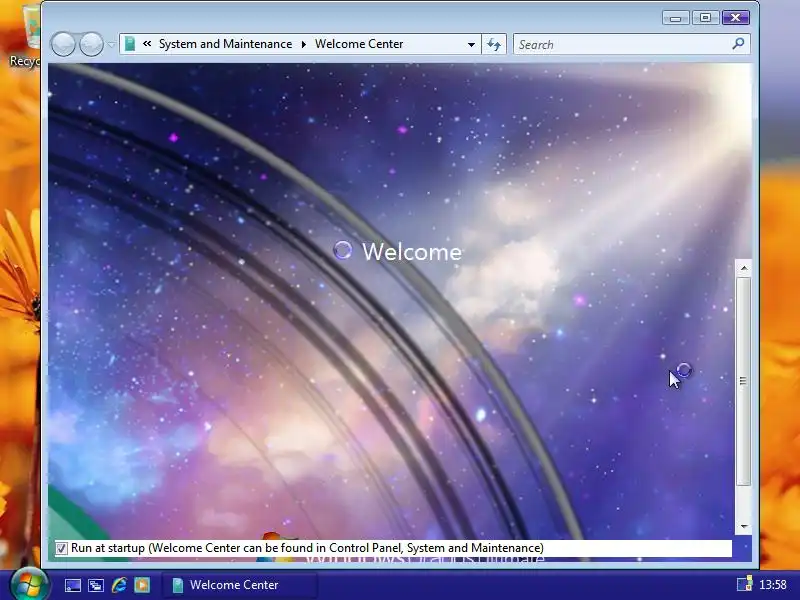Click Show Desktop in Quick Launch
Image resolution: width=800 pixels, height=600 pixels.
[72, 585]
